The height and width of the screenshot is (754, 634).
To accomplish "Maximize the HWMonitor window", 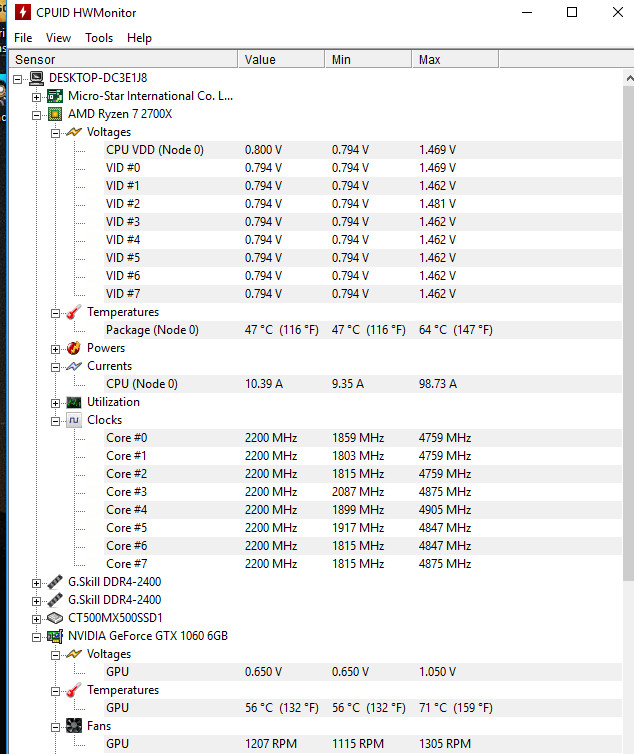I will [x=572, y=12].
